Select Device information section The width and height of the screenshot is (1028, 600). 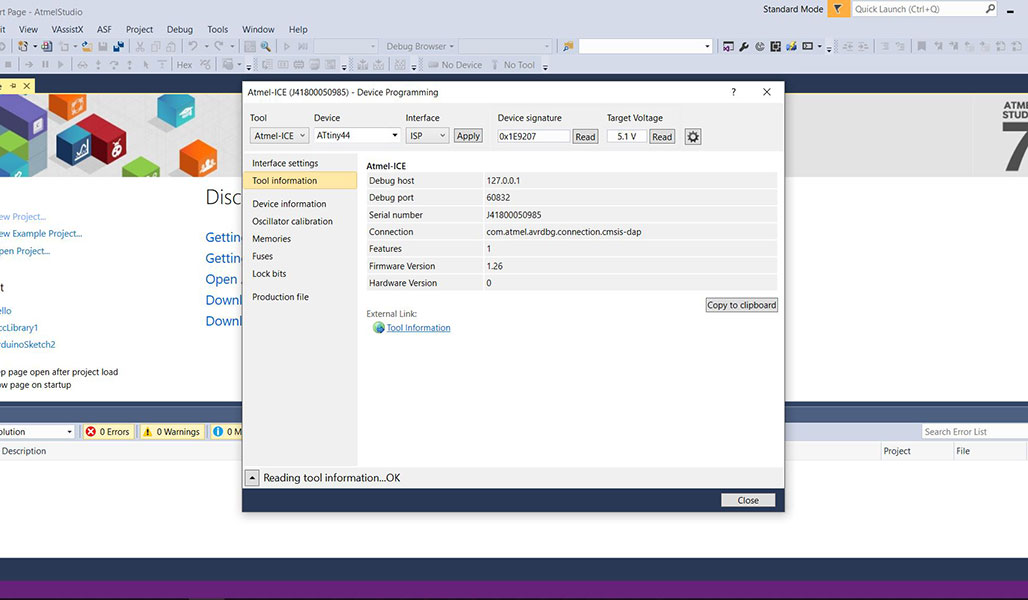click(300, 204)
